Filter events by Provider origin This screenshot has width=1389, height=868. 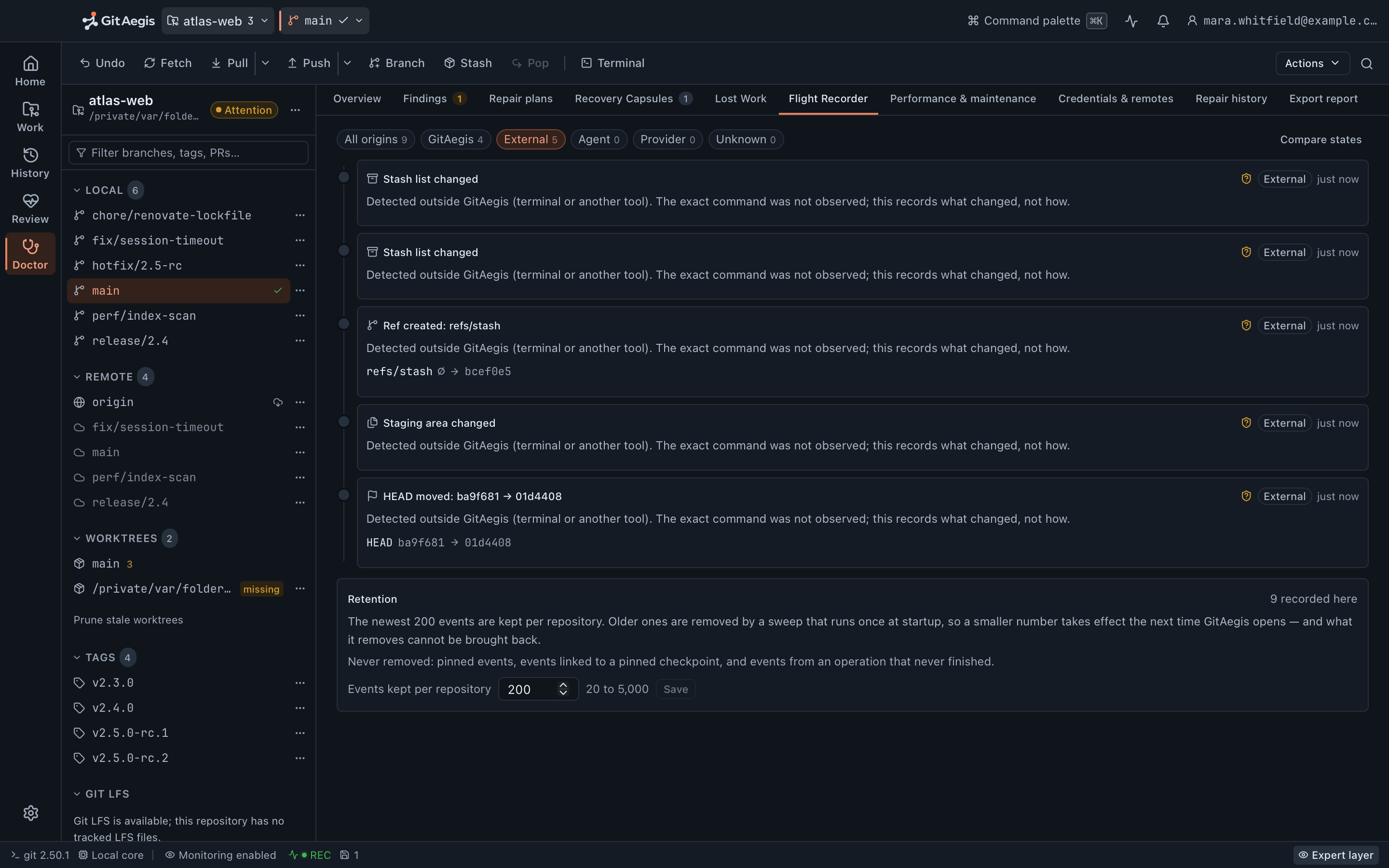point(667,139)
